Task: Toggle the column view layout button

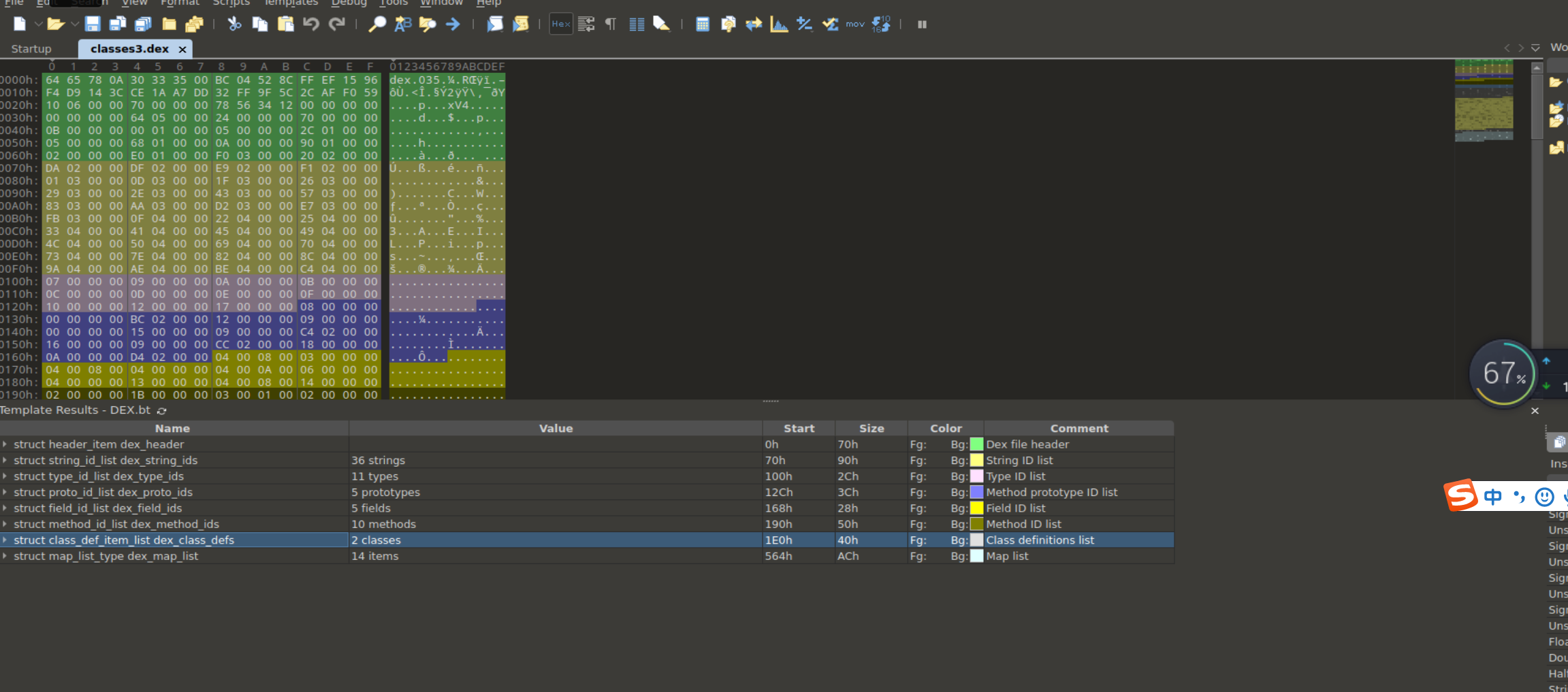Action: pos(637,24)
